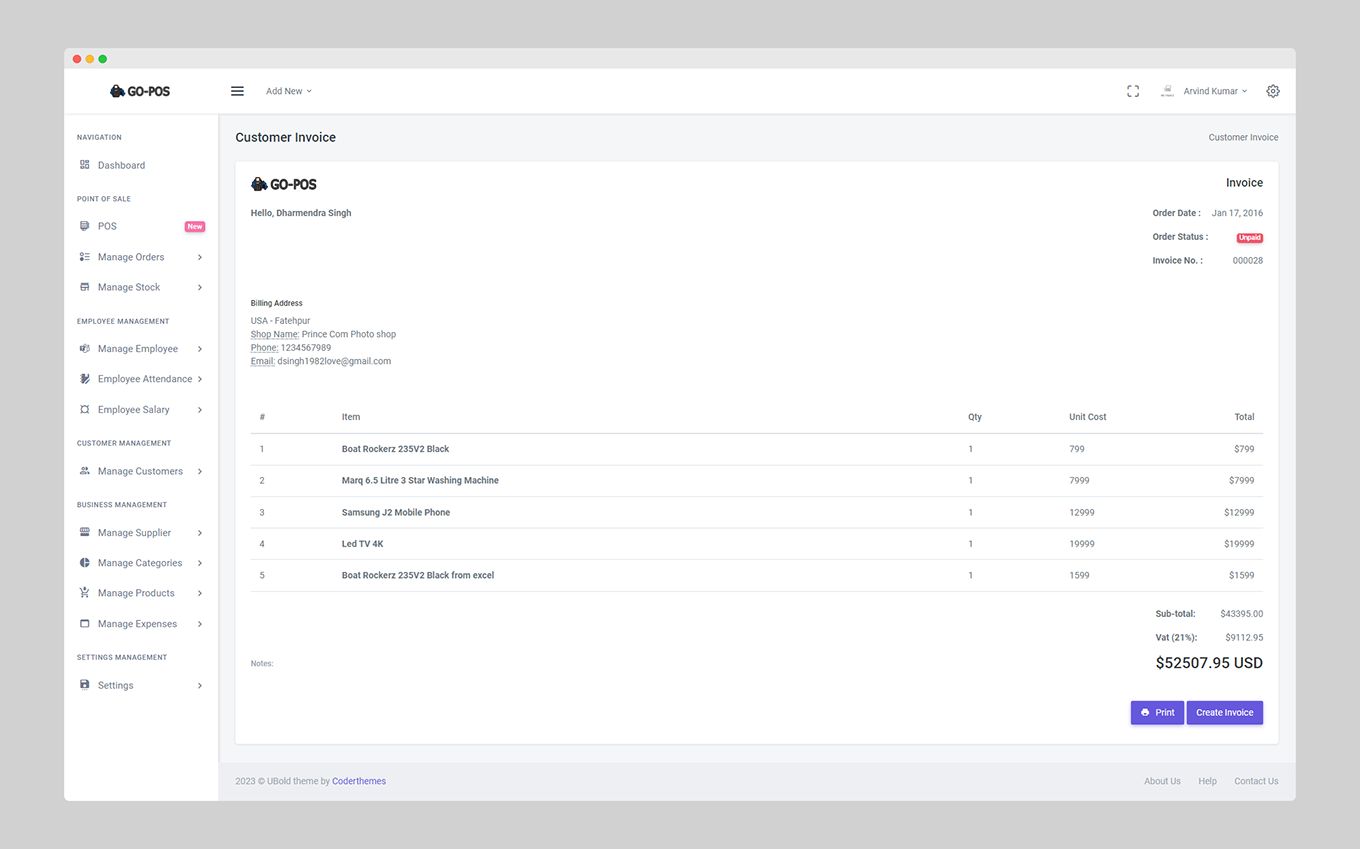The image size is (1360, 849).
Task: Enter fullscreen mode via top bar icon
Action: [x=1133, y=91]
